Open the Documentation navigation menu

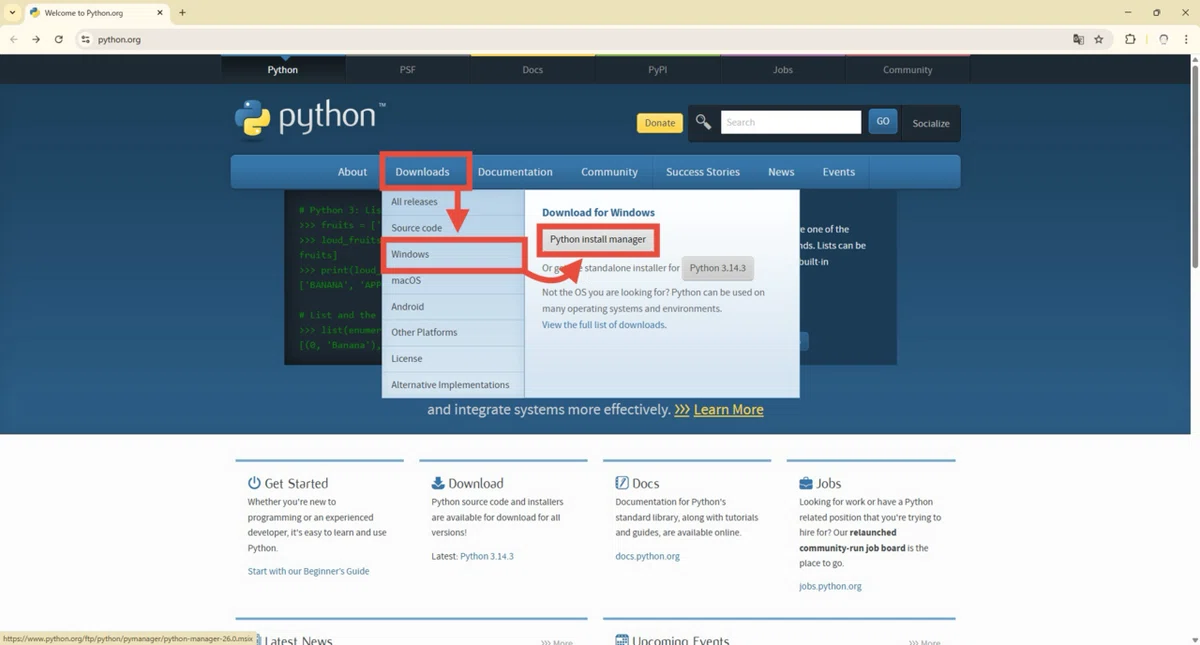point(515,172)
